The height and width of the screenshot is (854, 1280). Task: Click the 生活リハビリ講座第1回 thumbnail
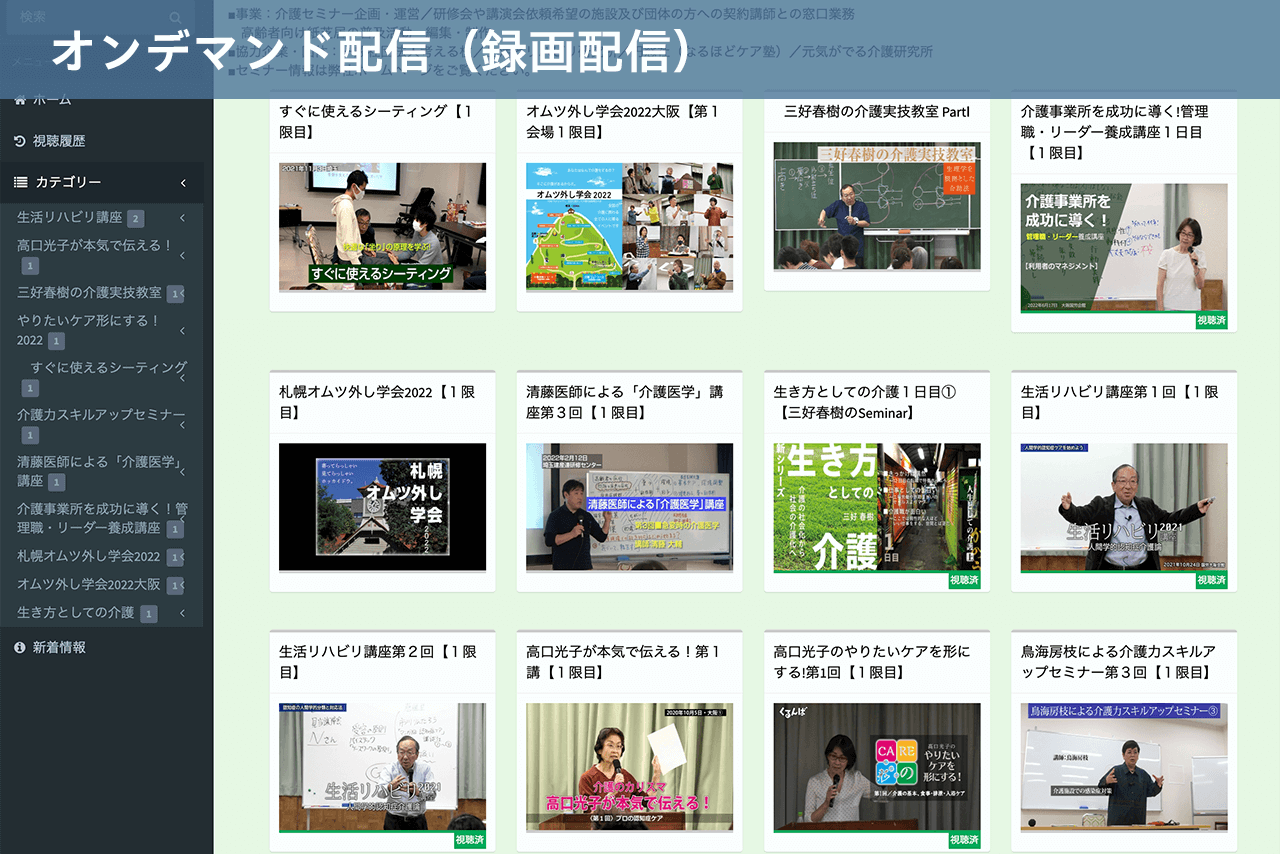point(1124,507)
